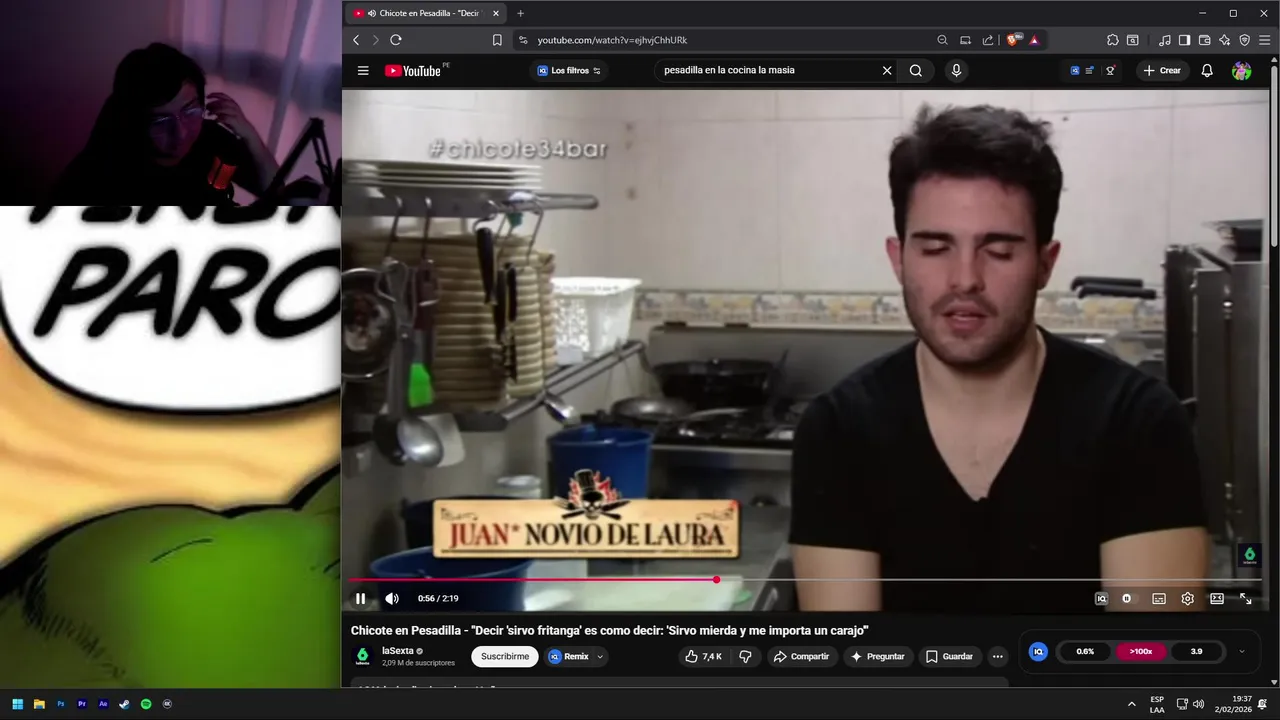Open Windows Start menu
This screenshot has height=720, width=1280.
(17, 704)
